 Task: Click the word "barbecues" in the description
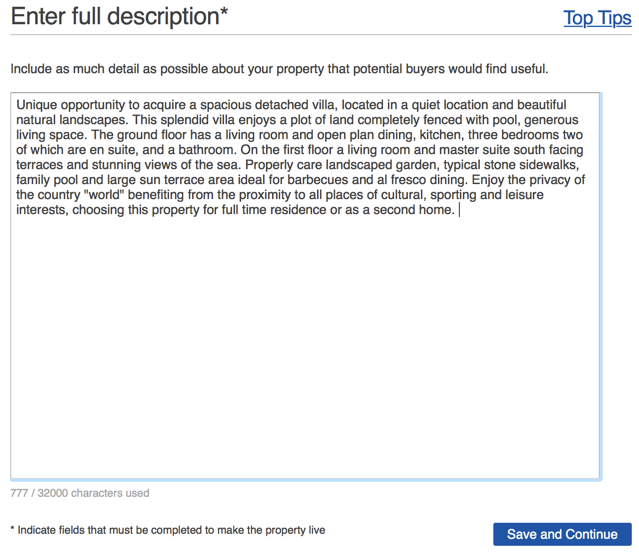pos(317,180)
